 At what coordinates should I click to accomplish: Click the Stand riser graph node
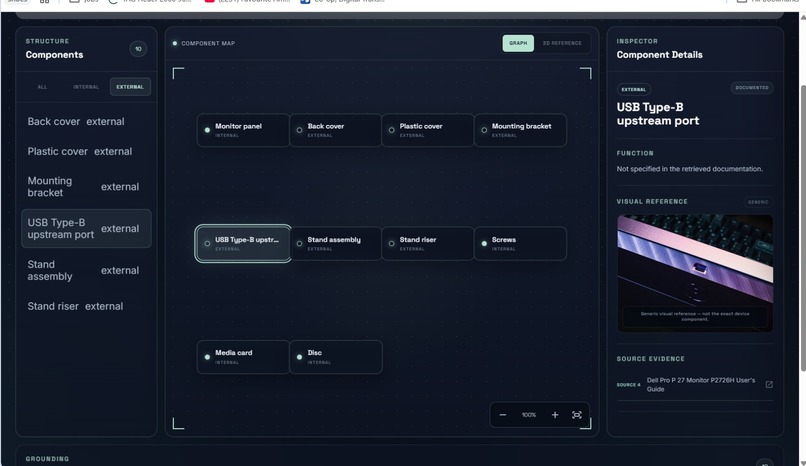click(x=427, y=244)
